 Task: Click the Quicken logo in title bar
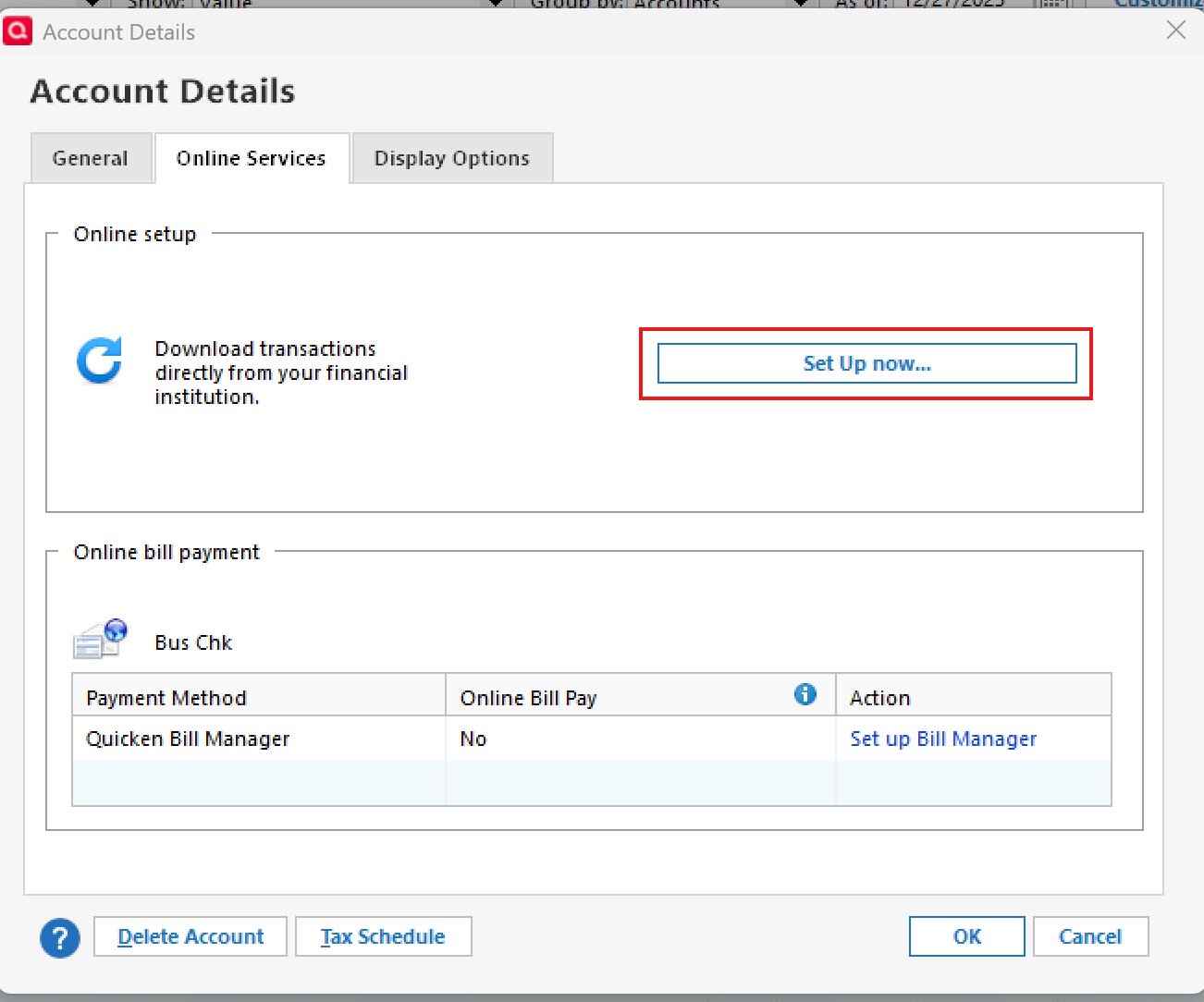coord(18,31)
